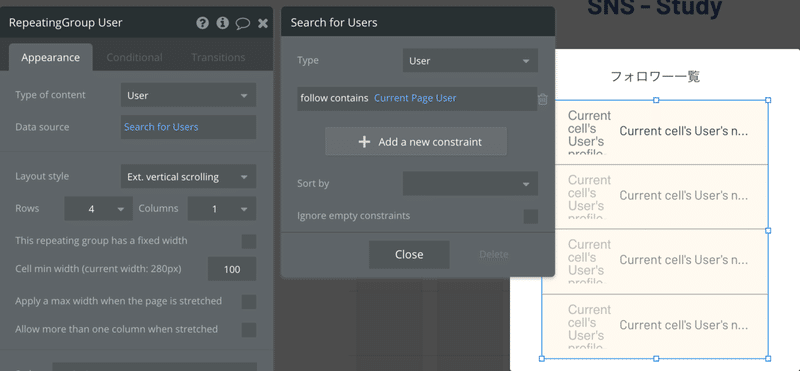Open the help question mark icon
The image size is (800, 371).
(203, 23)
